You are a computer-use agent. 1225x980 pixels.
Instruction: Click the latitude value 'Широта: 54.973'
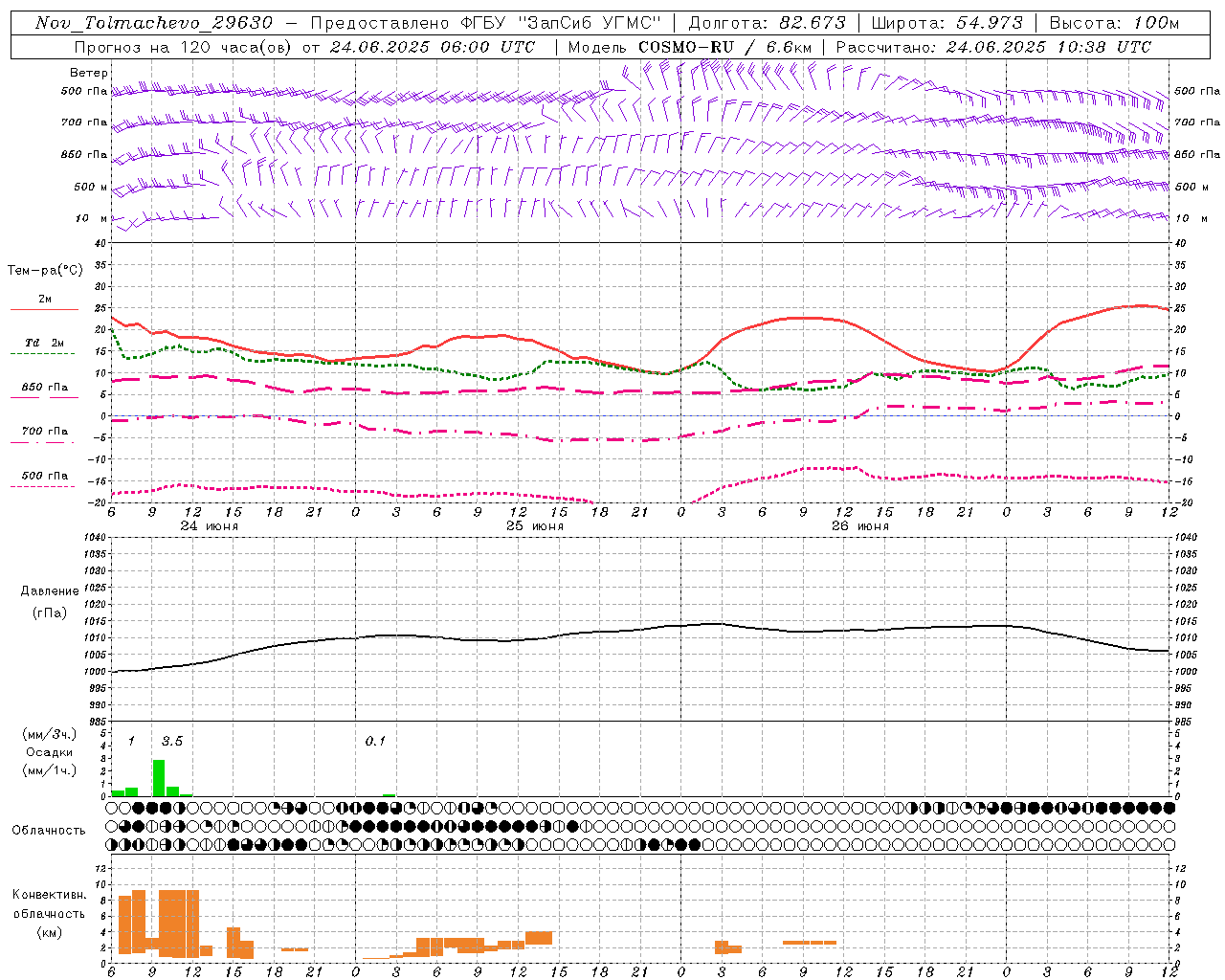click(947, 23)
